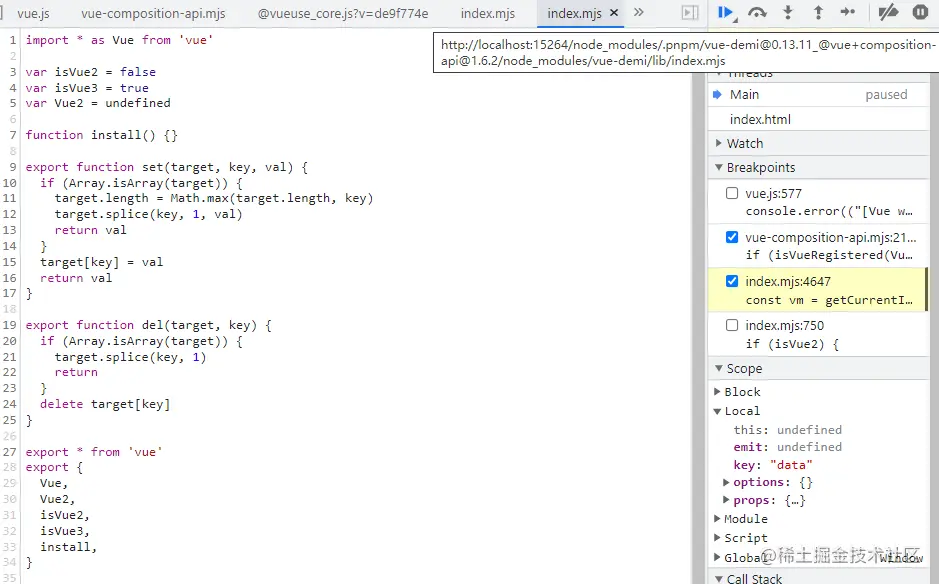Open breakpoint at vue.js:577

773,193
